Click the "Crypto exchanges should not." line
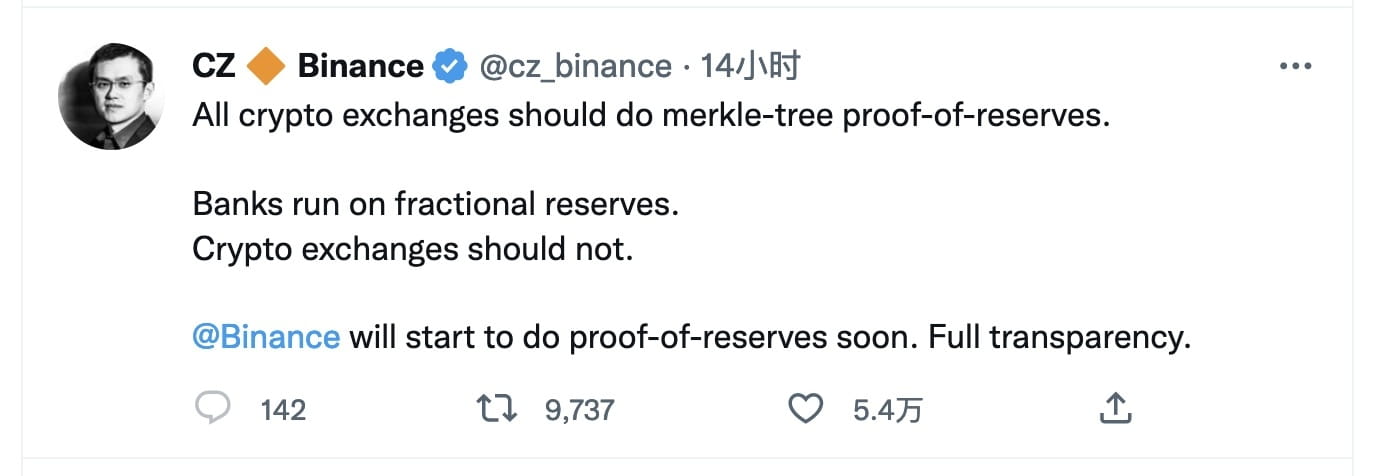The height and width of the screenshot is (476, 1382). click(413, 248)
